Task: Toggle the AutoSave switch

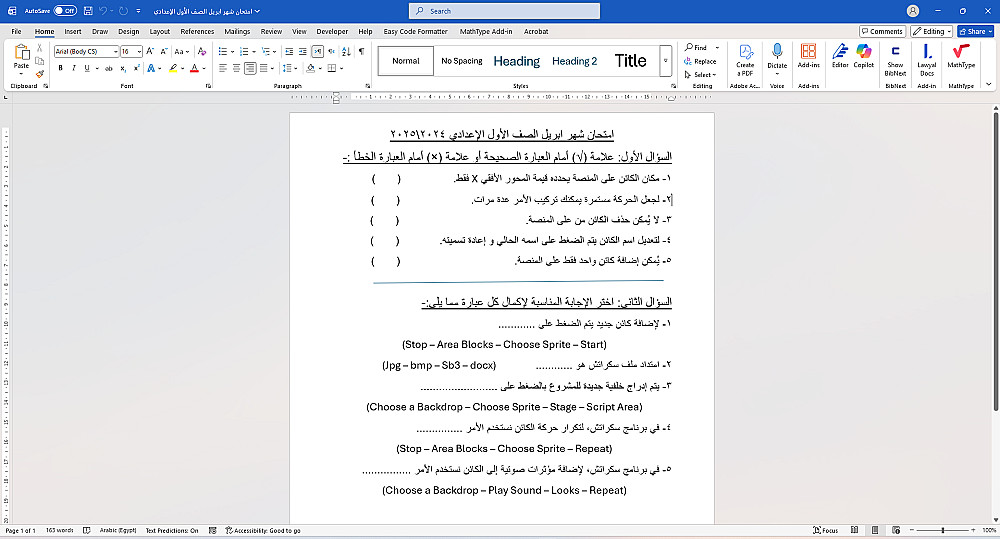Action: tap(65, 11)
